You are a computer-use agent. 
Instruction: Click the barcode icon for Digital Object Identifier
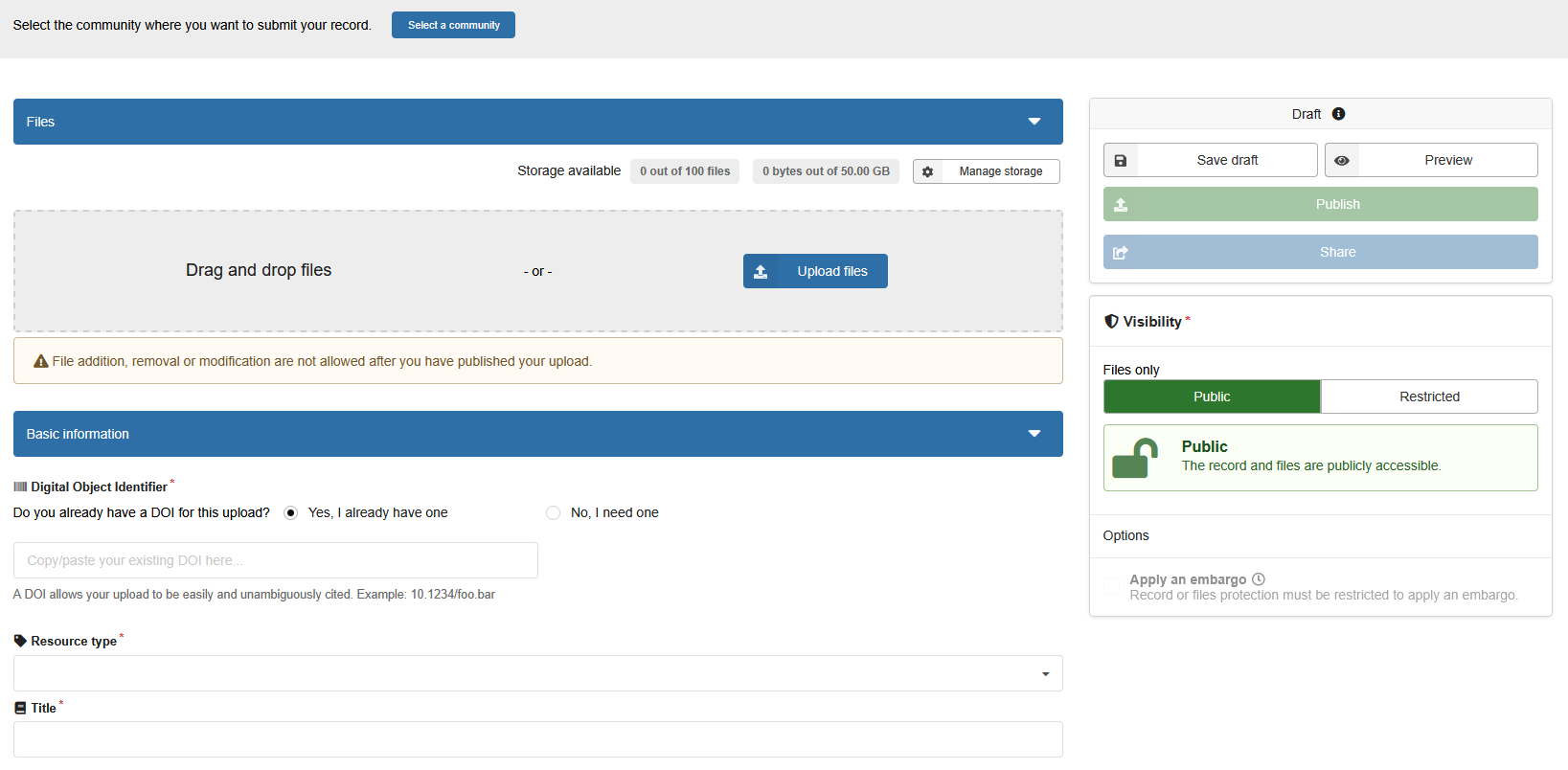click(x=20, y=487)
